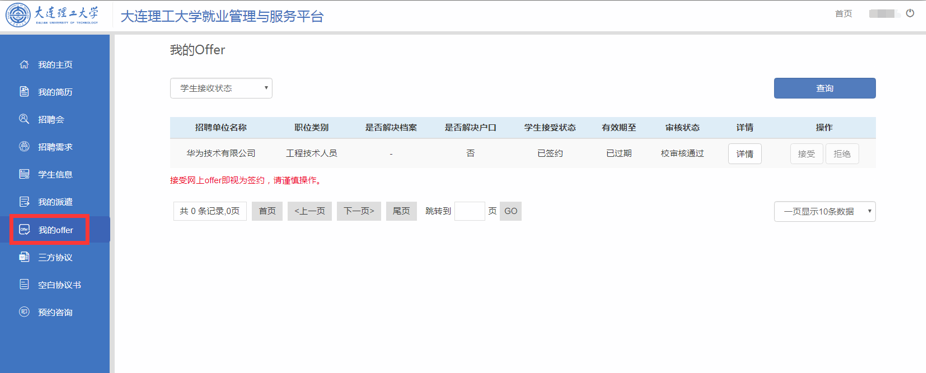
Task: Click the icon beside 学生信息
Action: pyautogui.click(x=24, y=174)
